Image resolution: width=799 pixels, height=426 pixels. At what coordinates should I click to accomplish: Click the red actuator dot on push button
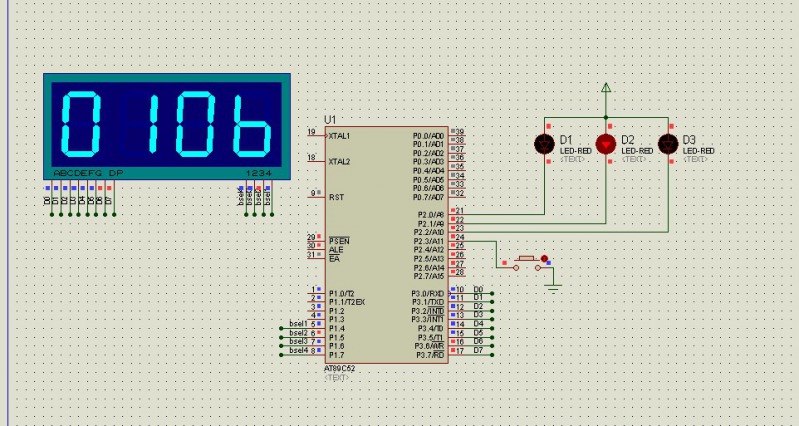[x=544, y=259]
